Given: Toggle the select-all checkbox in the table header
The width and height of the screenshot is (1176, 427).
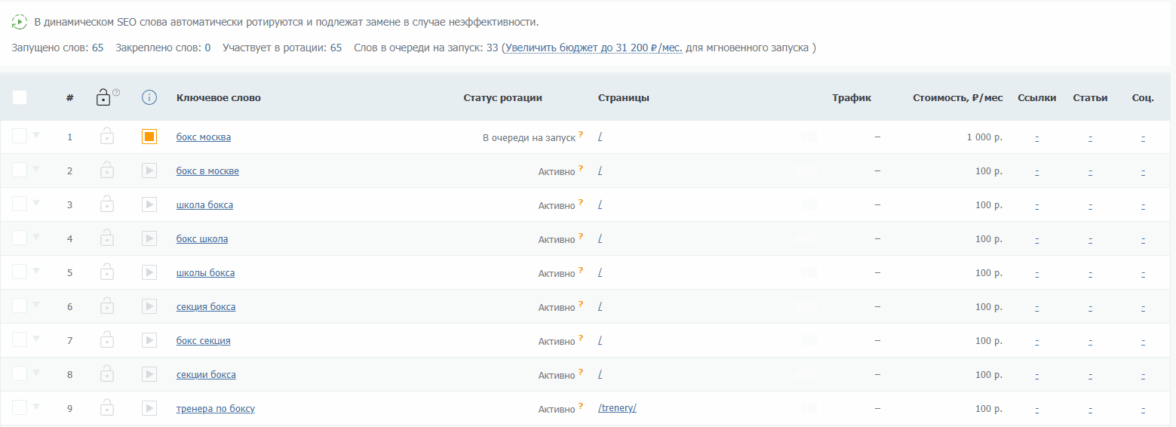Looking at the screenshot, I should (20, 97).
